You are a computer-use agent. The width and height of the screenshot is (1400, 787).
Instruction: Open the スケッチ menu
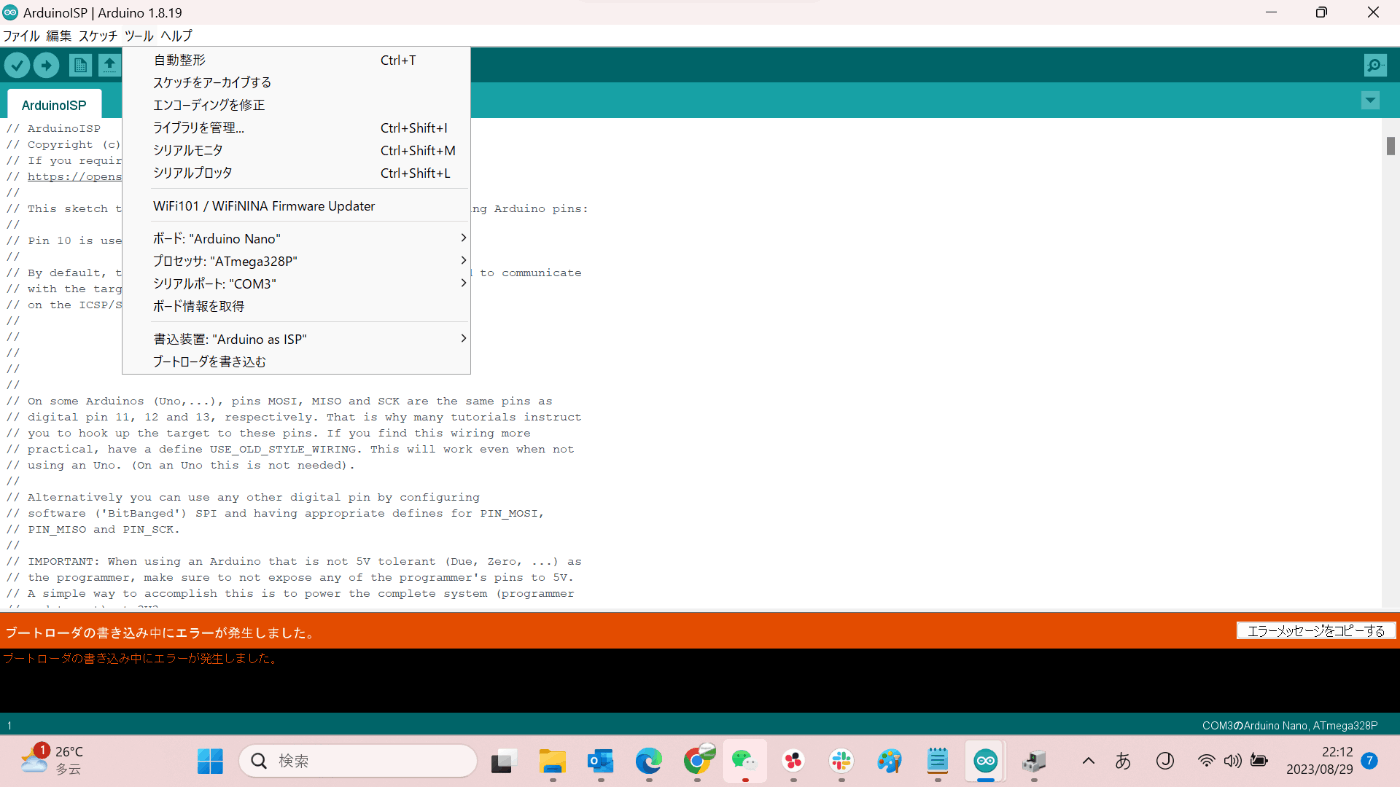coord(98,36)
